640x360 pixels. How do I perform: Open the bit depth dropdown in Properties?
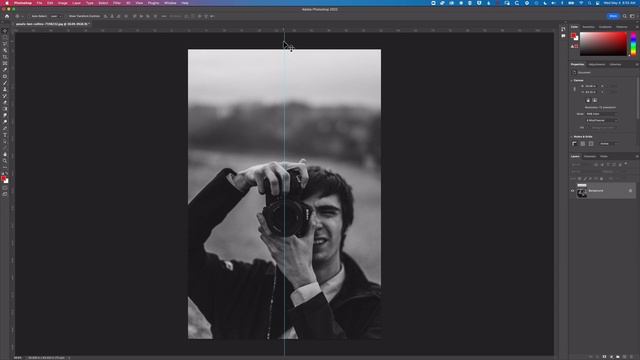point(601,120)
